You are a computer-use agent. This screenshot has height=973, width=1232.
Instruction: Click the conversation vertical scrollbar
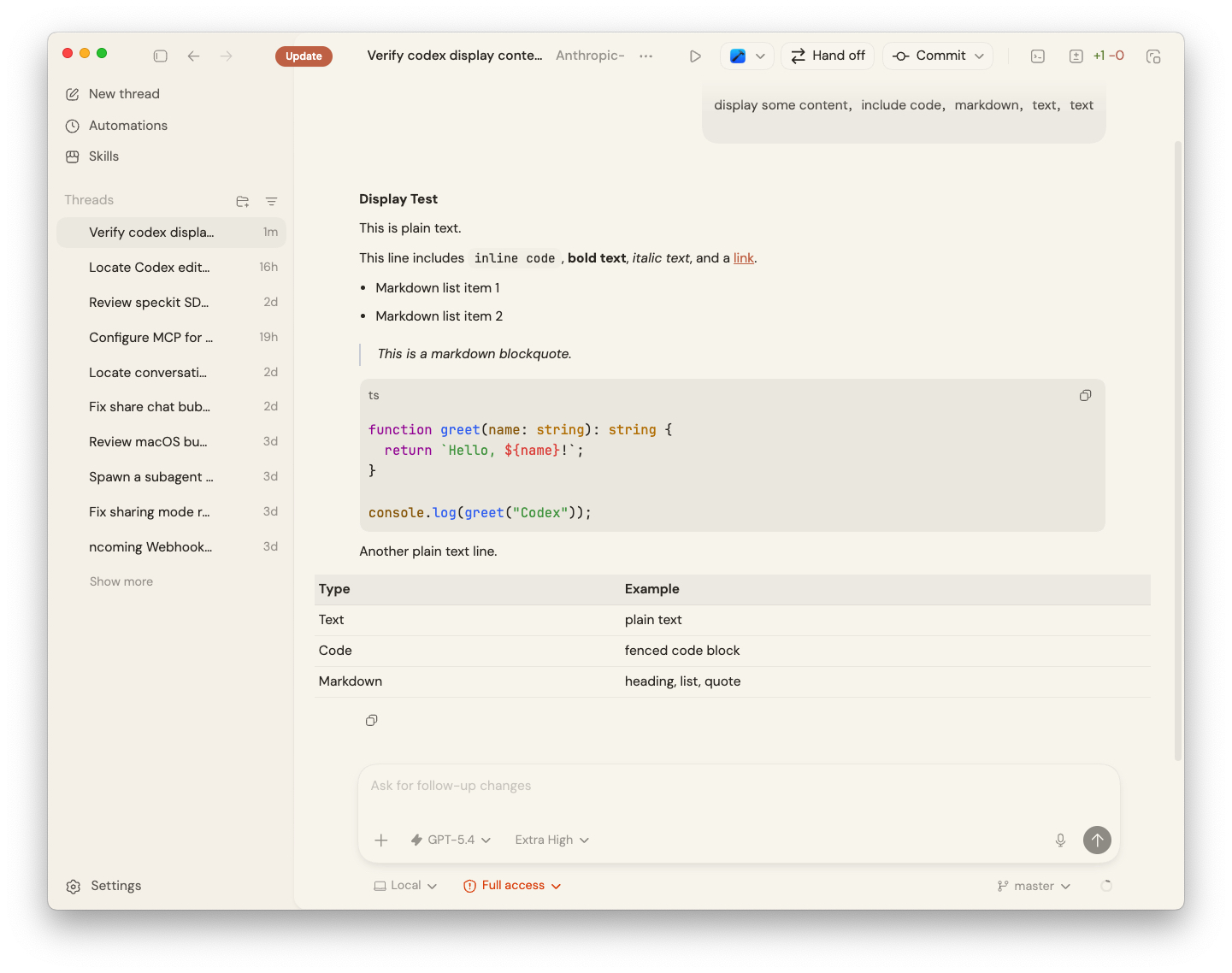(1178, 451)
